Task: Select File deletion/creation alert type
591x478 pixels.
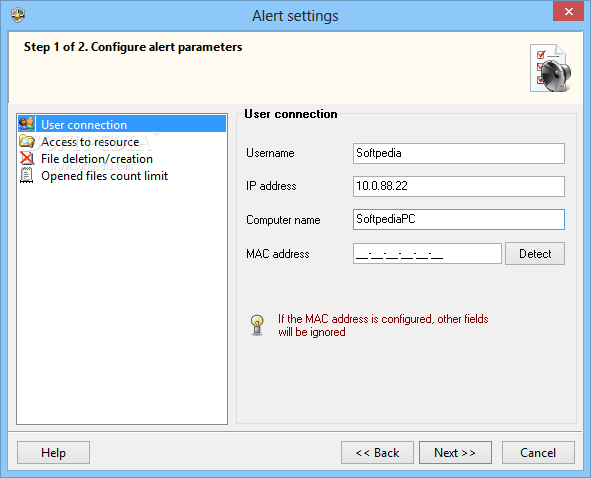Action: click(x=97, y=159)
